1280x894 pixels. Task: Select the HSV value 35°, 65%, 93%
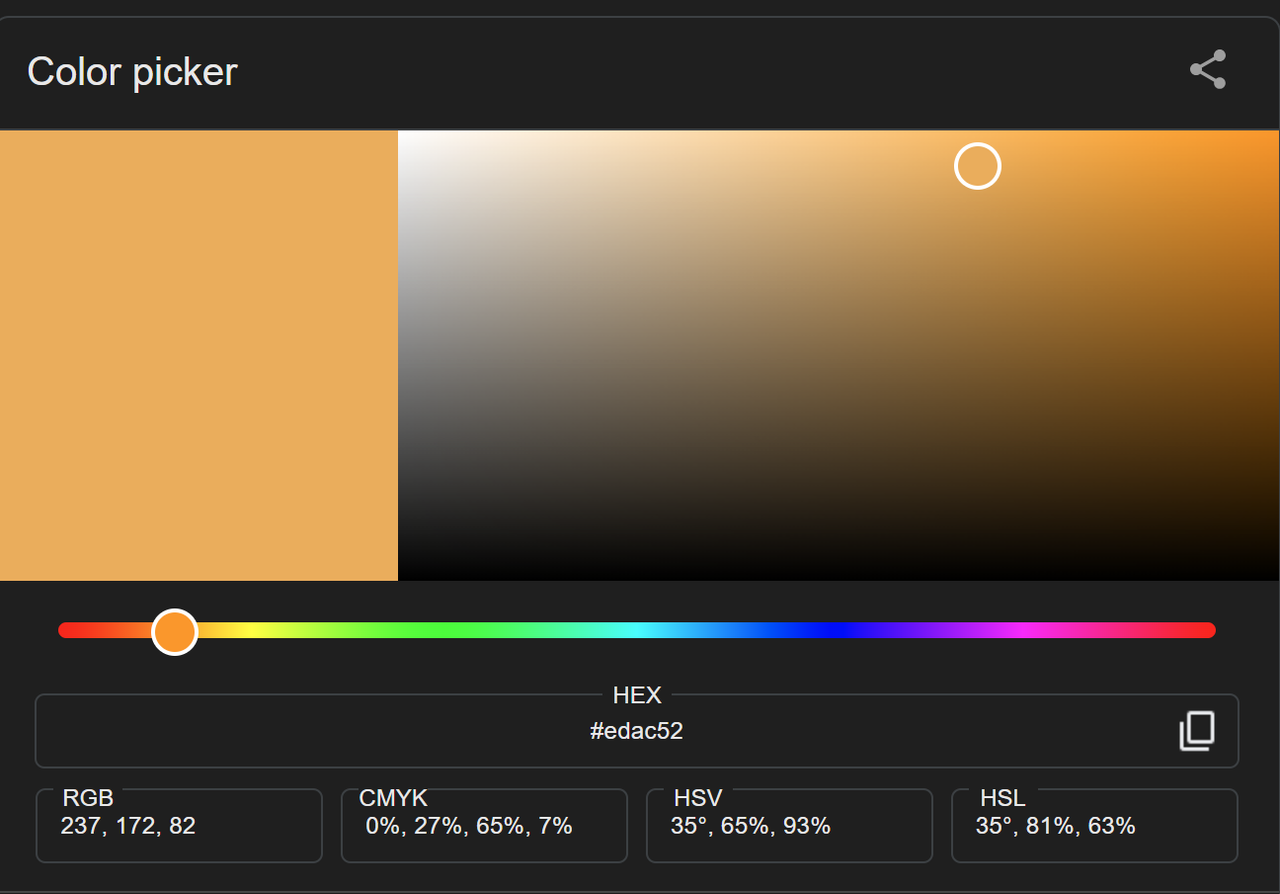coord(750,826)
